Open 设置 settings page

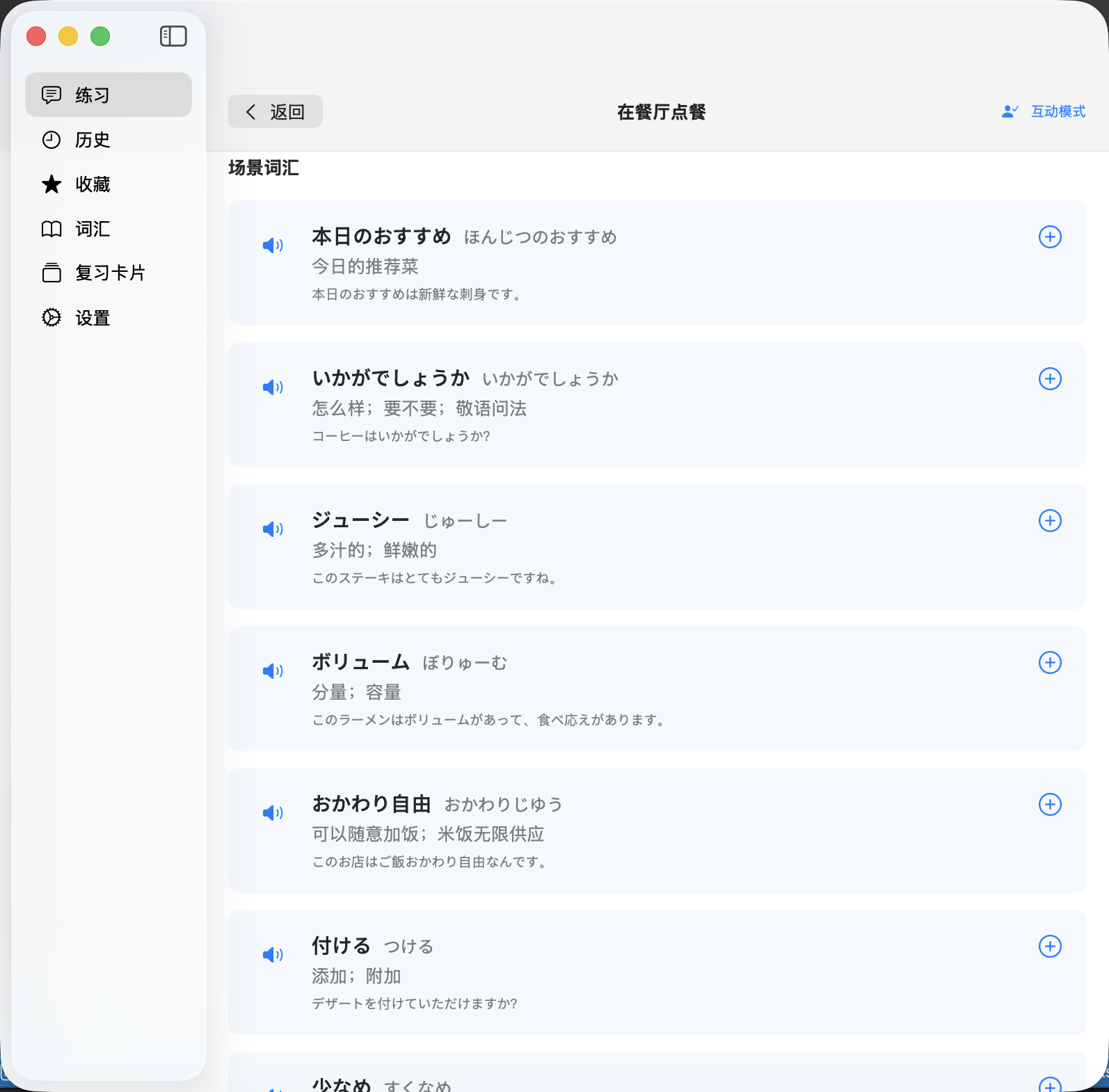click(x=93, y=318)
